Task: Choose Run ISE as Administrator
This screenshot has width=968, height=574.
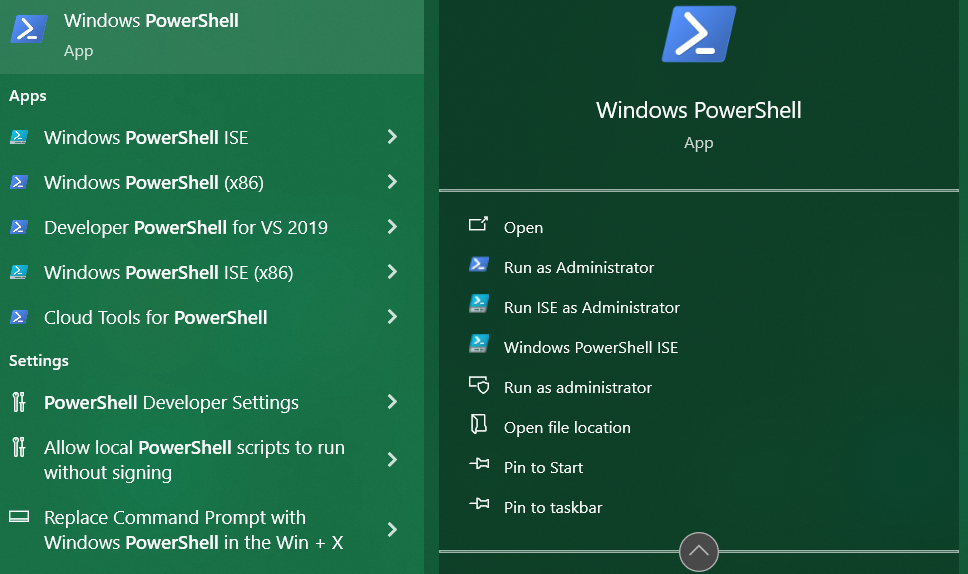Action: pyautogui.click(x=591, y=307)
